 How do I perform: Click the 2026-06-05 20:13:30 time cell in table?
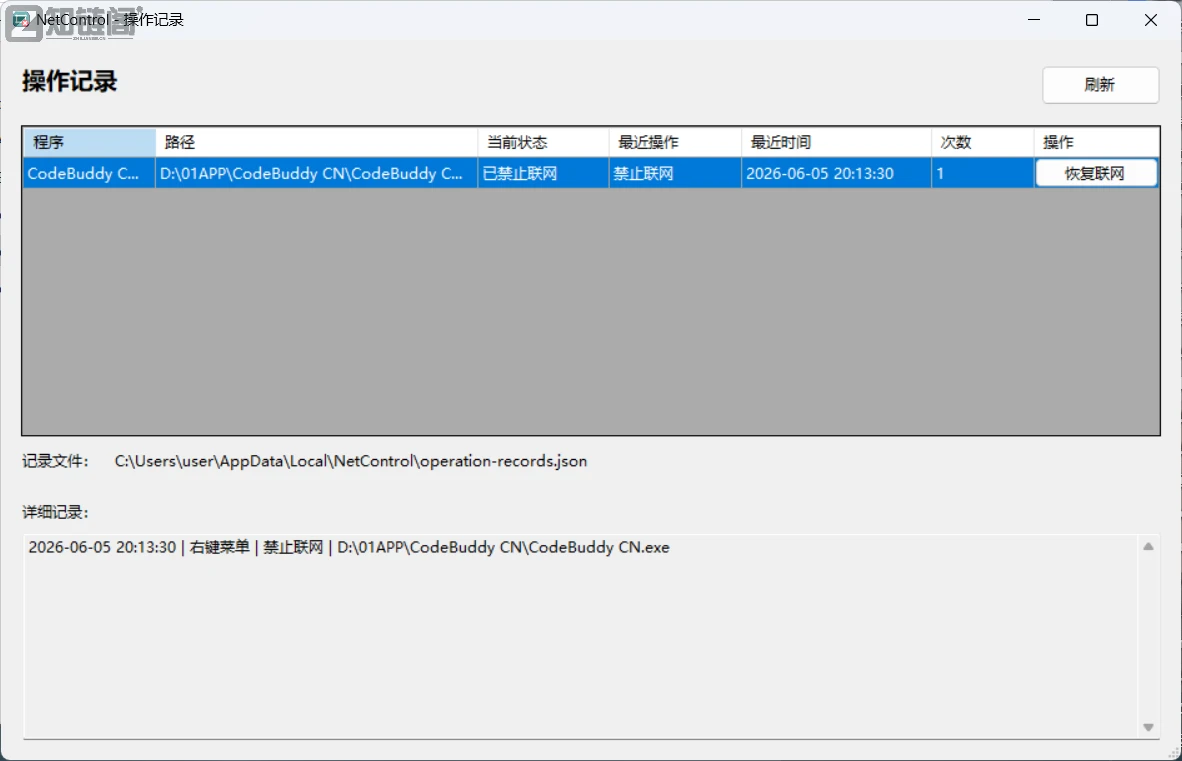[837, 173]
